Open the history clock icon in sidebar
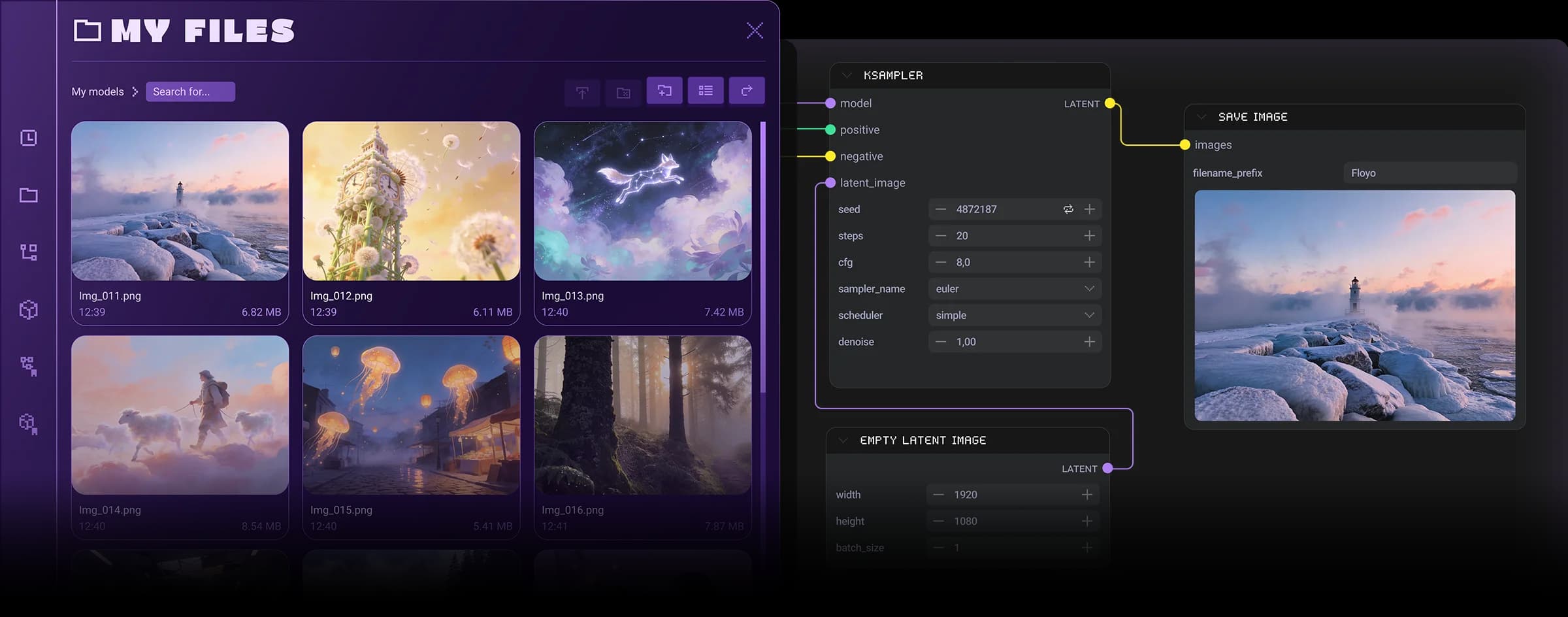Screen dimensions: 1568x617 (x=29, y=138)
